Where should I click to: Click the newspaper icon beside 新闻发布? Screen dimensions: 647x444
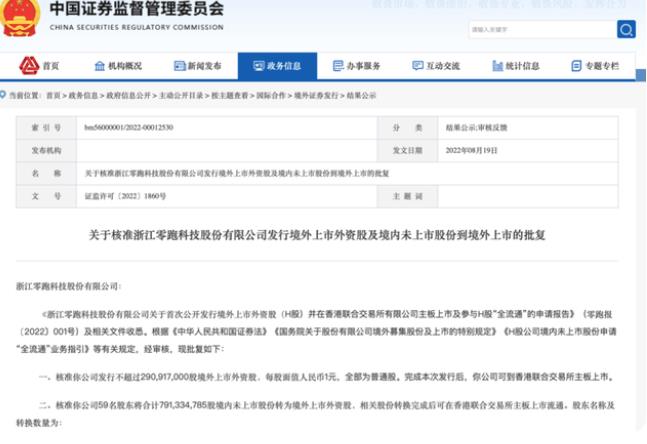(179, 66)
